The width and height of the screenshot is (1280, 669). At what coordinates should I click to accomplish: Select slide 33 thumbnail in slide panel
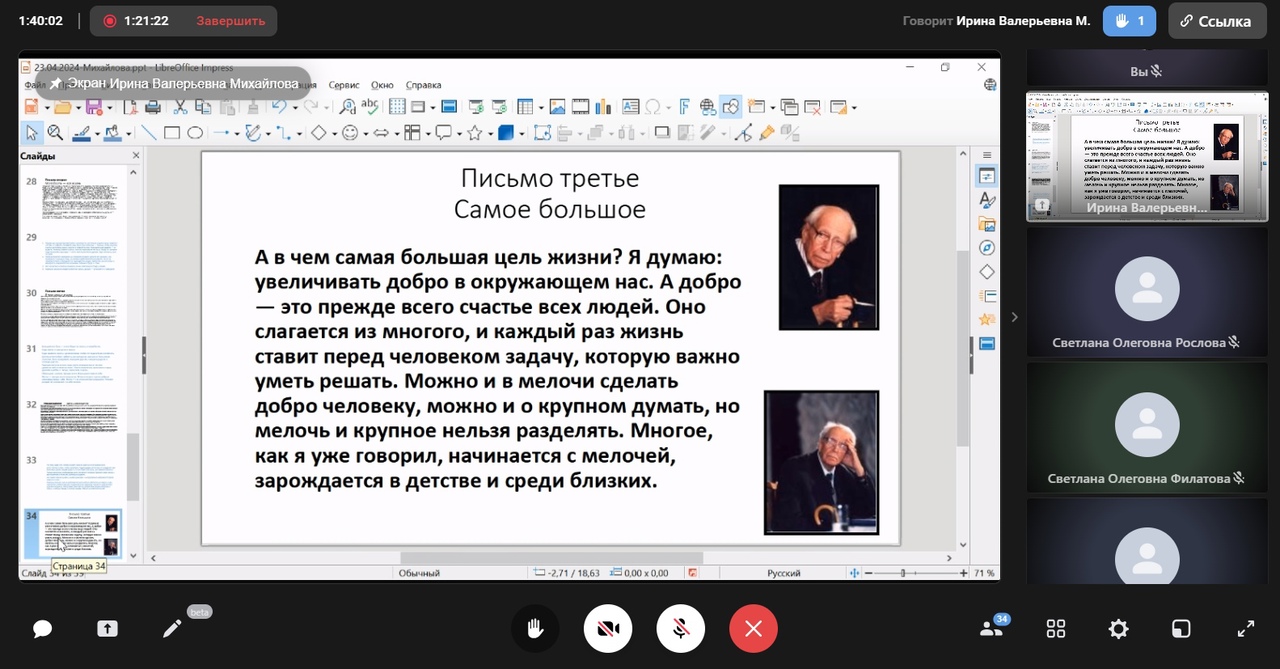pos(79,475)
